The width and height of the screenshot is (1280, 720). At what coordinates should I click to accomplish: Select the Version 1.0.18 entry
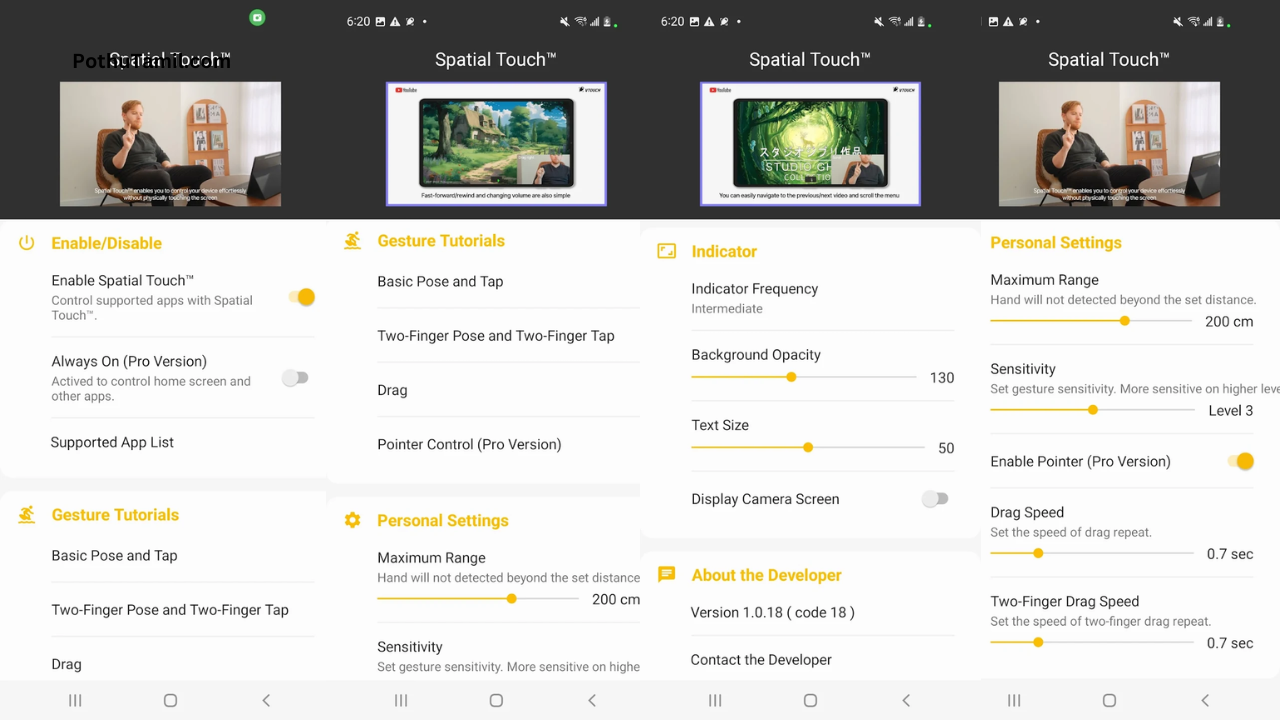[772, 612]
